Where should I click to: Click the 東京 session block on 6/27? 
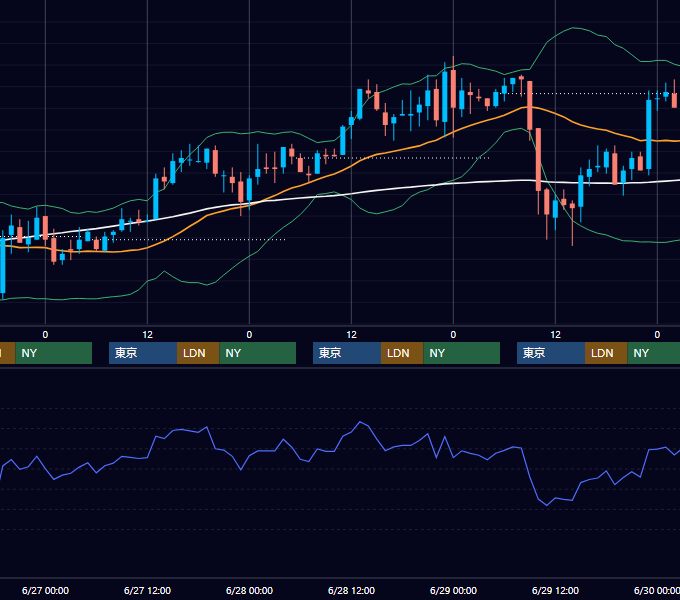point(143,353)
